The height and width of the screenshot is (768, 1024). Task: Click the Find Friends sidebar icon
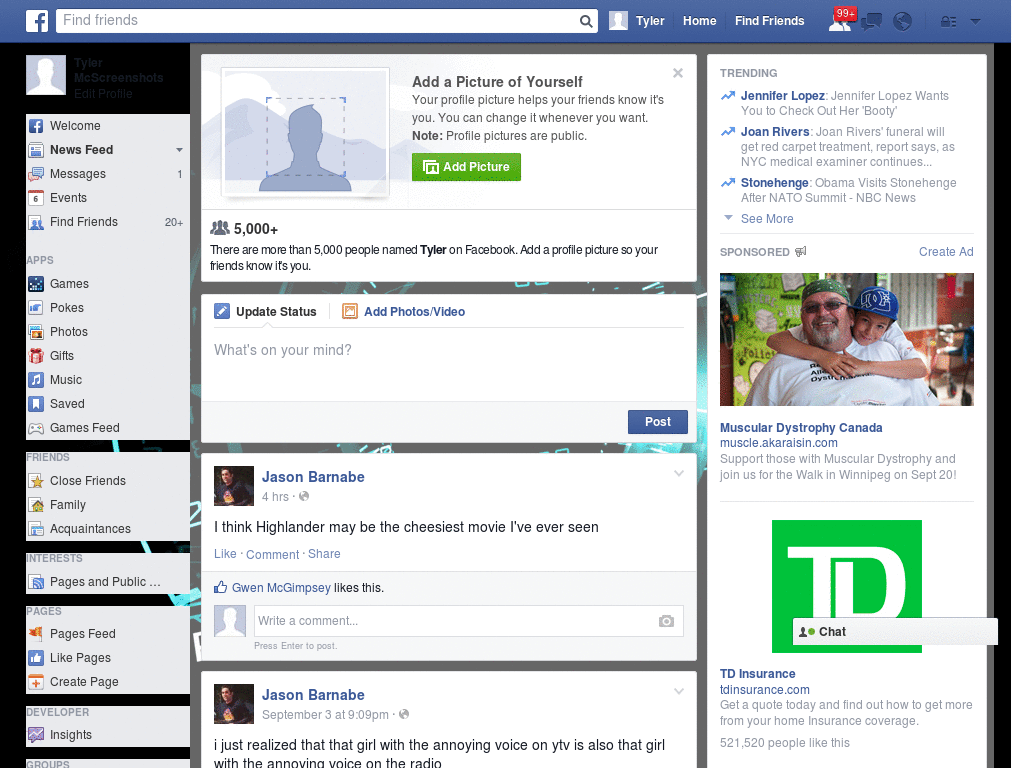coord(36,222)
